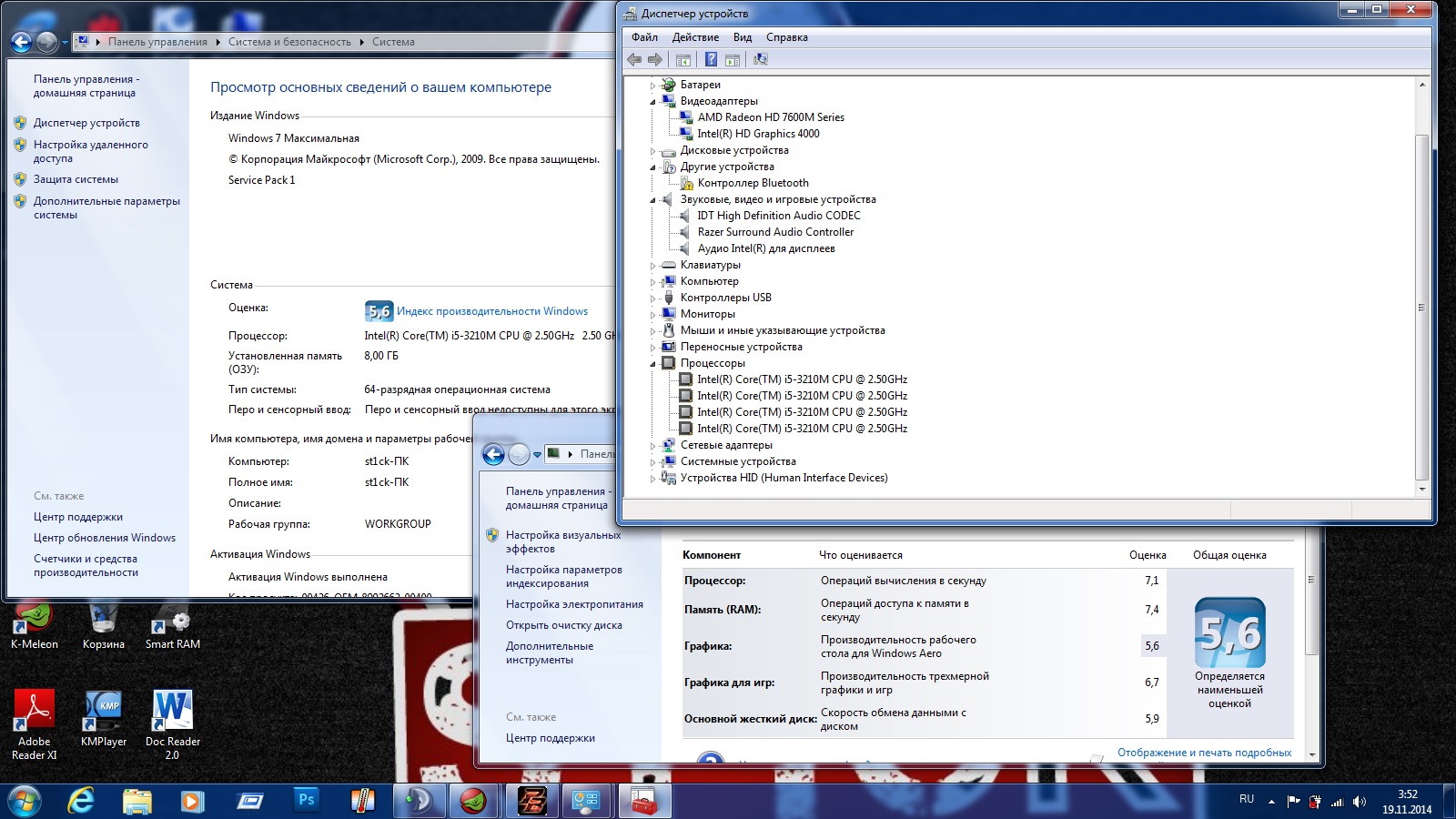Click Back button in performance index window
This screenshot has width=1456, height=819.
point(493,454)
